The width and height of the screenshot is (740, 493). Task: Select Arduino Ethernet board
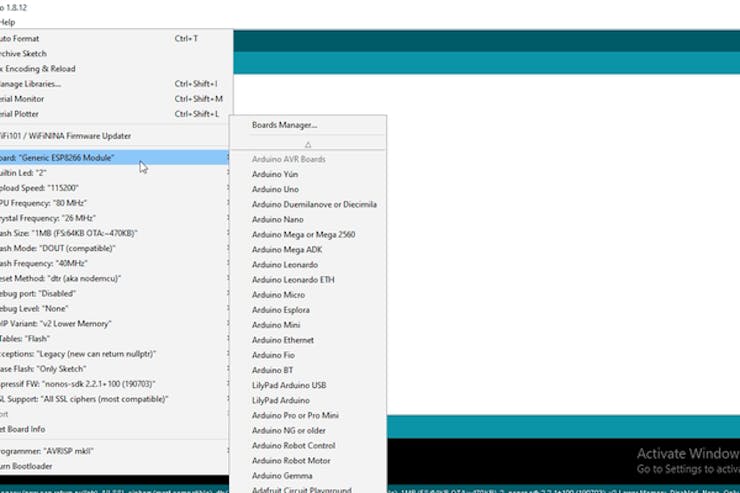308,340
